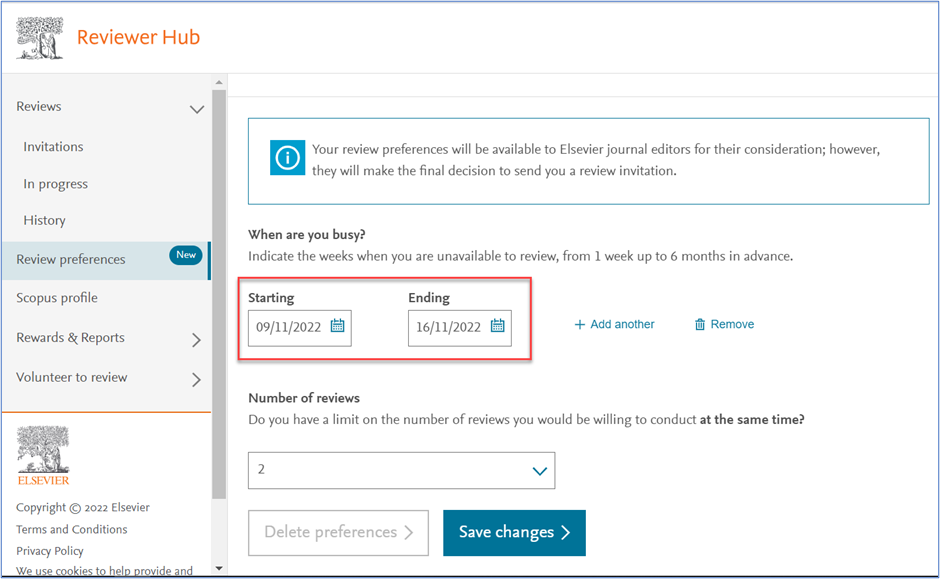
Task: Click the Ending label
Action: pos(429,298)
